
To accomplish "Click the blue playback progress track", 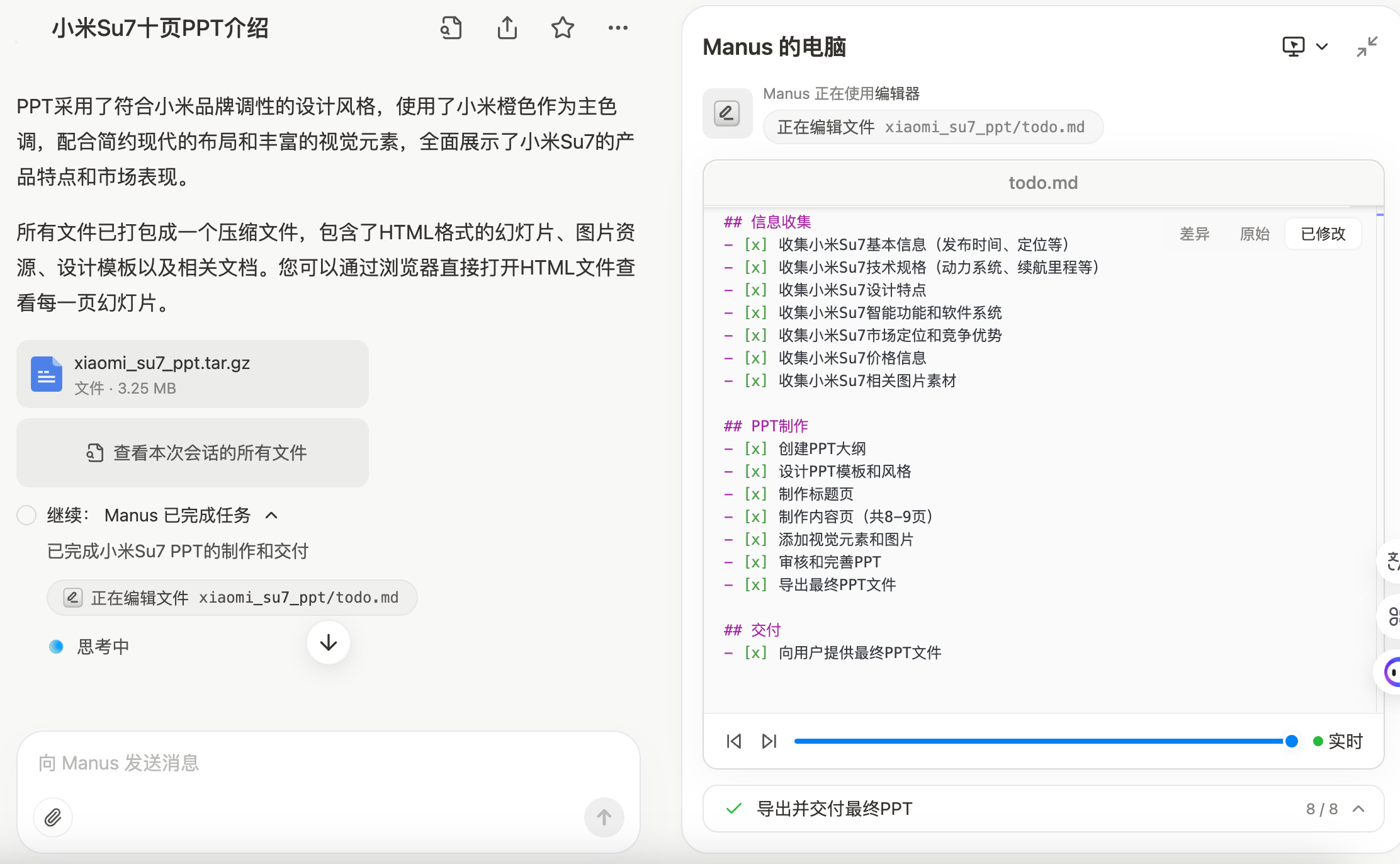I will click(1039, 741).
